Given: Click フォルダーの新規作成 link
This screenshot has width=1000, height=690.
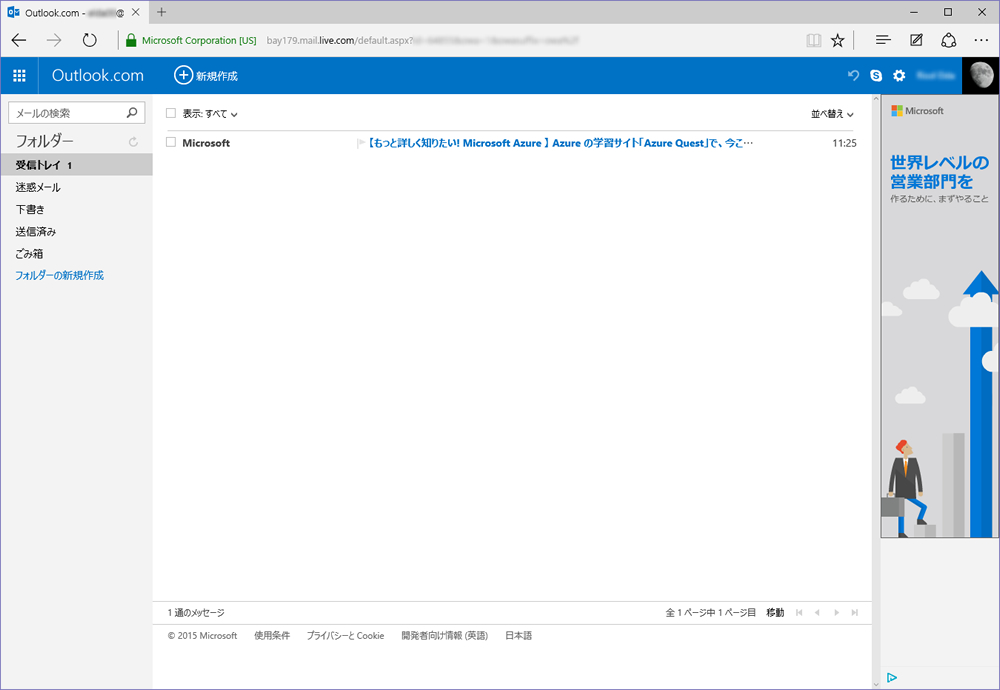Looking at the screenshot, I should click(x=59, y=275).
